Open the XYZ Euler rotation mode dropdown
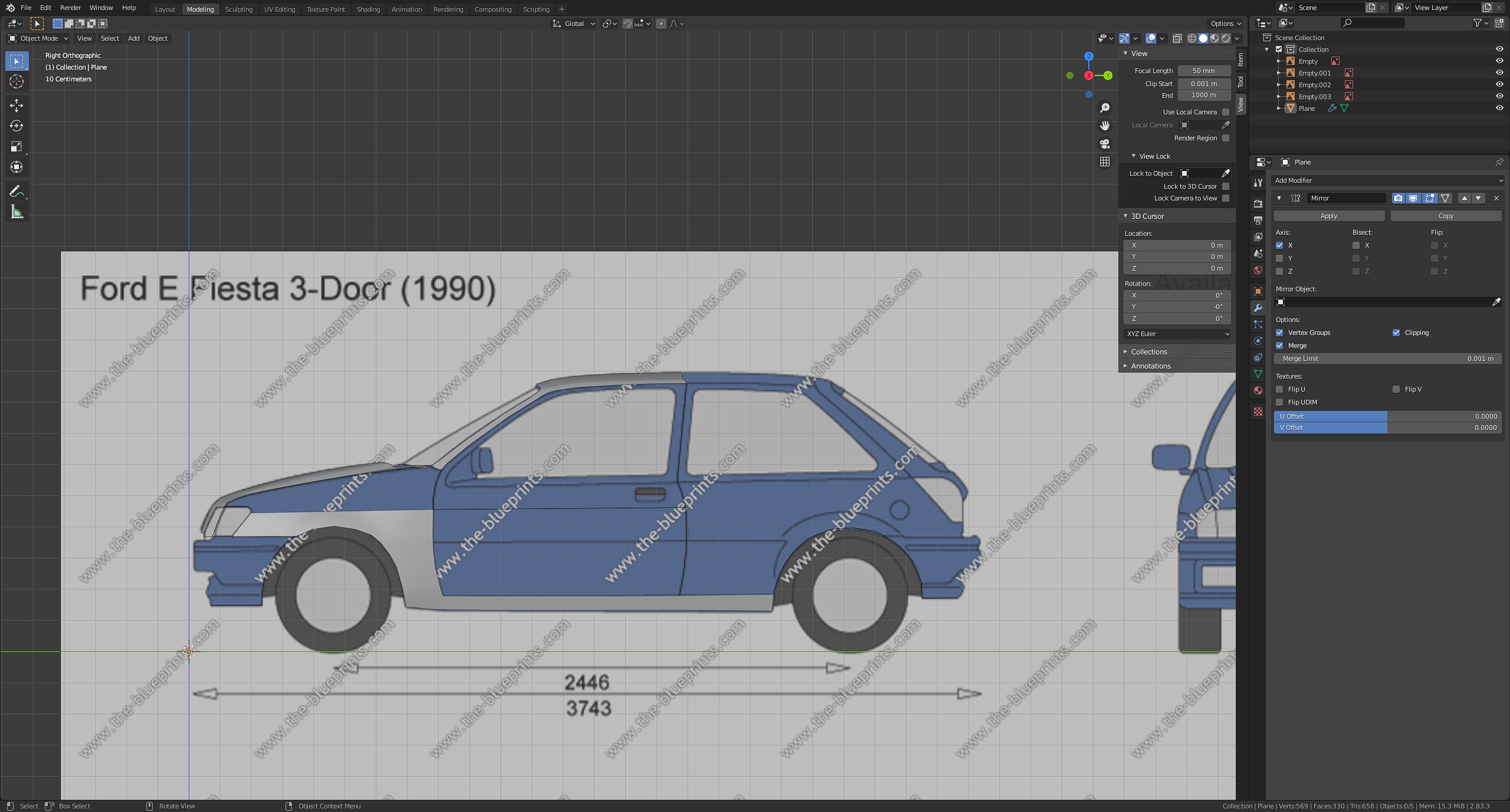This screenshot has width=1510, height=812. click(x=1177, y=334)
